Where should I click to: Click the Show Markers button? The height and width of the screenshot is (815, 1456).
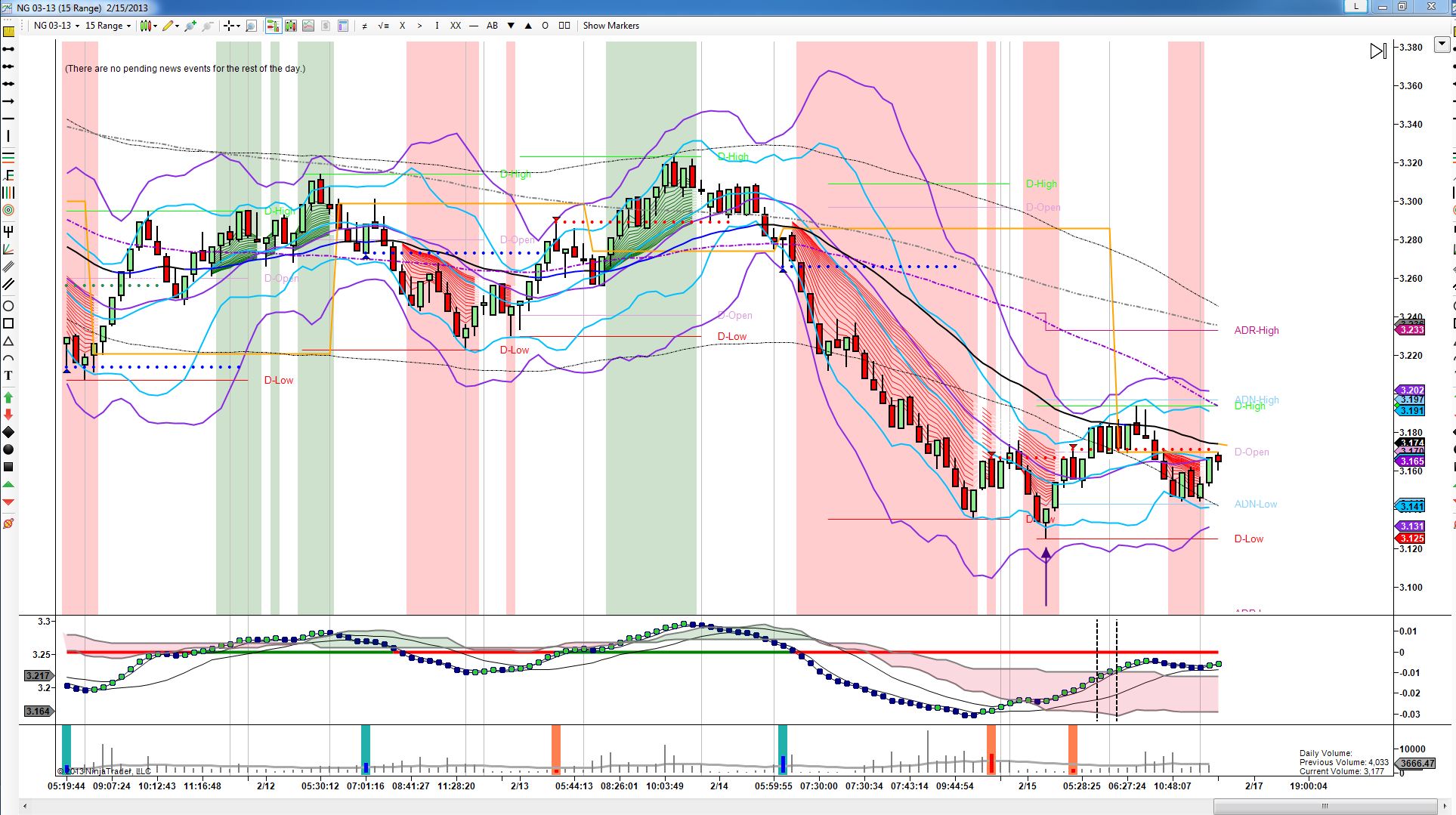(611, 26)
